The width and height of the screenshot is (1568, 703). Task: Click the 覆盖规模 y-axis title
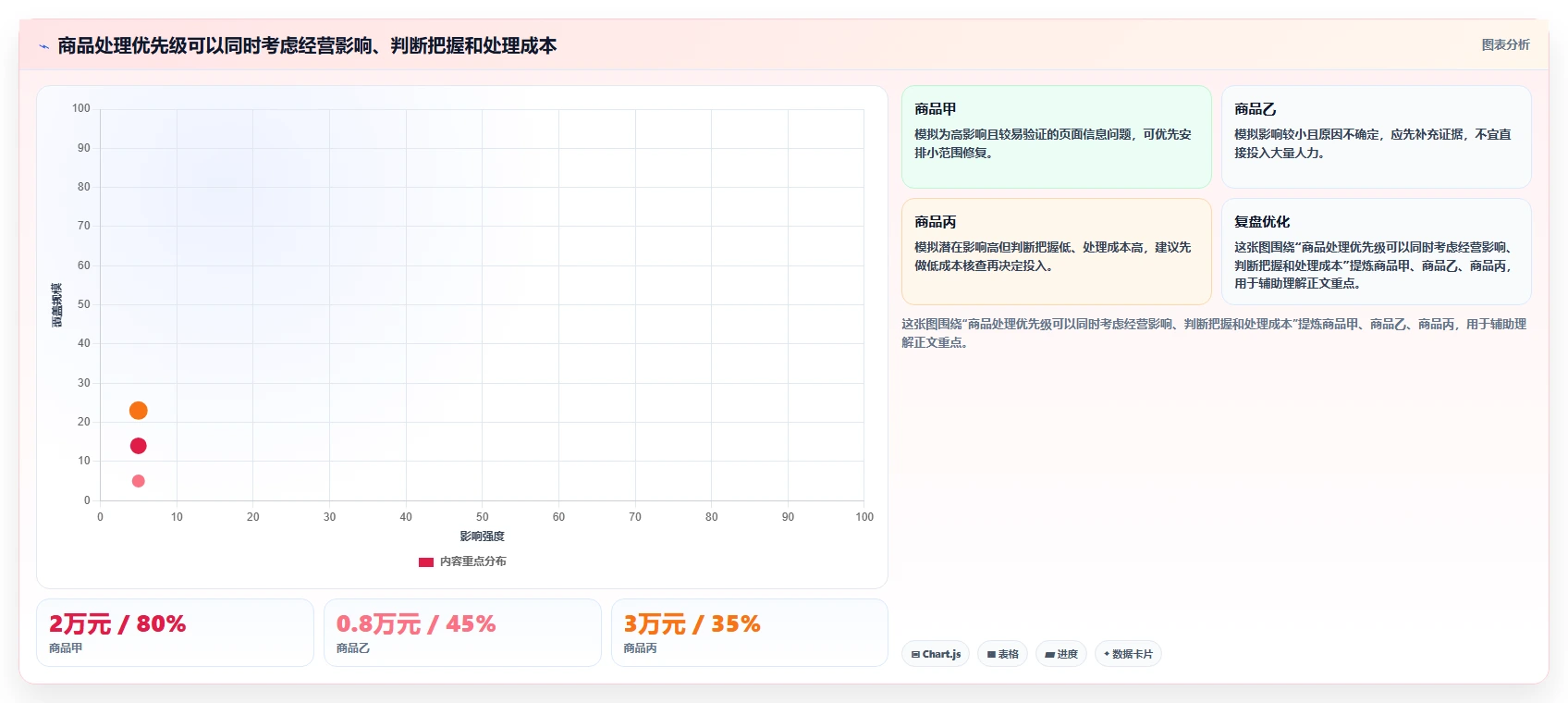[x=56, y=305]
